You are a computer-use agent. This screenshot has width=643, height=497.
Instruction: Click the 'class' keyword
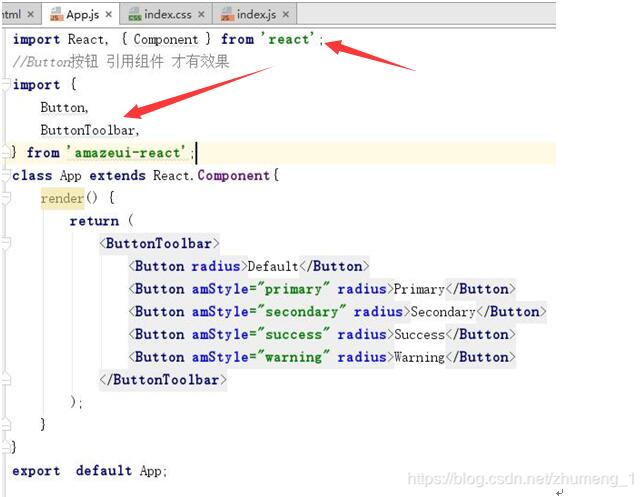tap(32, 176)
